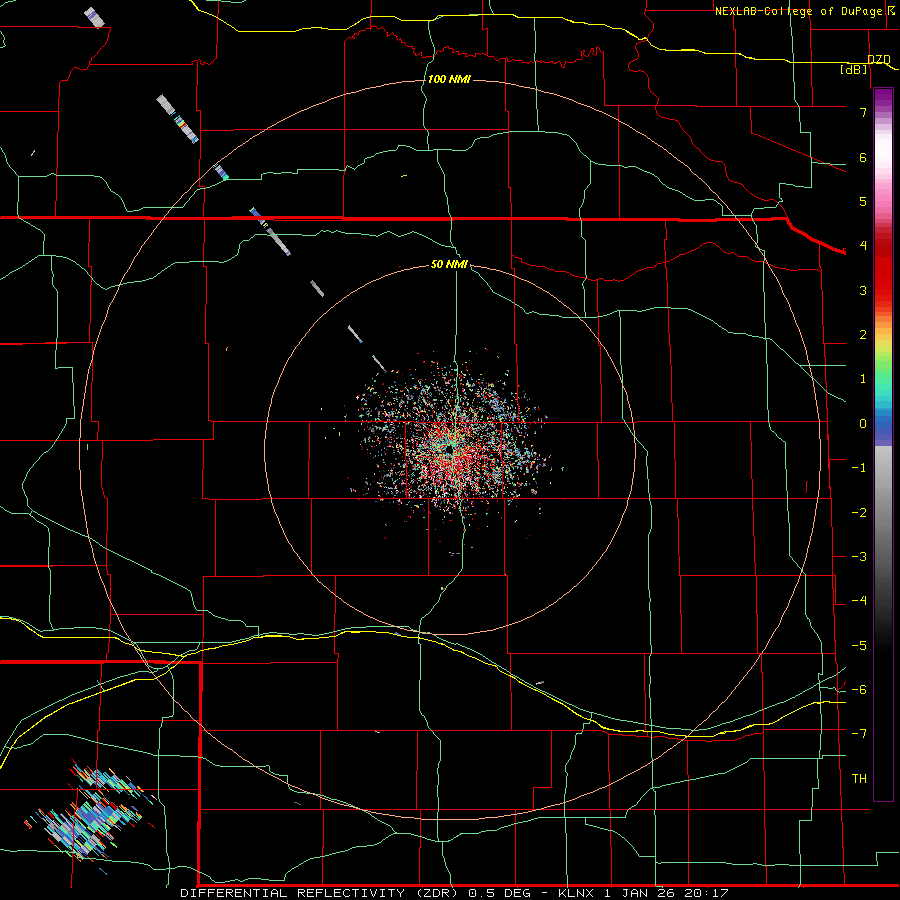Click the -3 tick label on scale
The width and height of the screenshot is (900, 900).
pos(859,557)
